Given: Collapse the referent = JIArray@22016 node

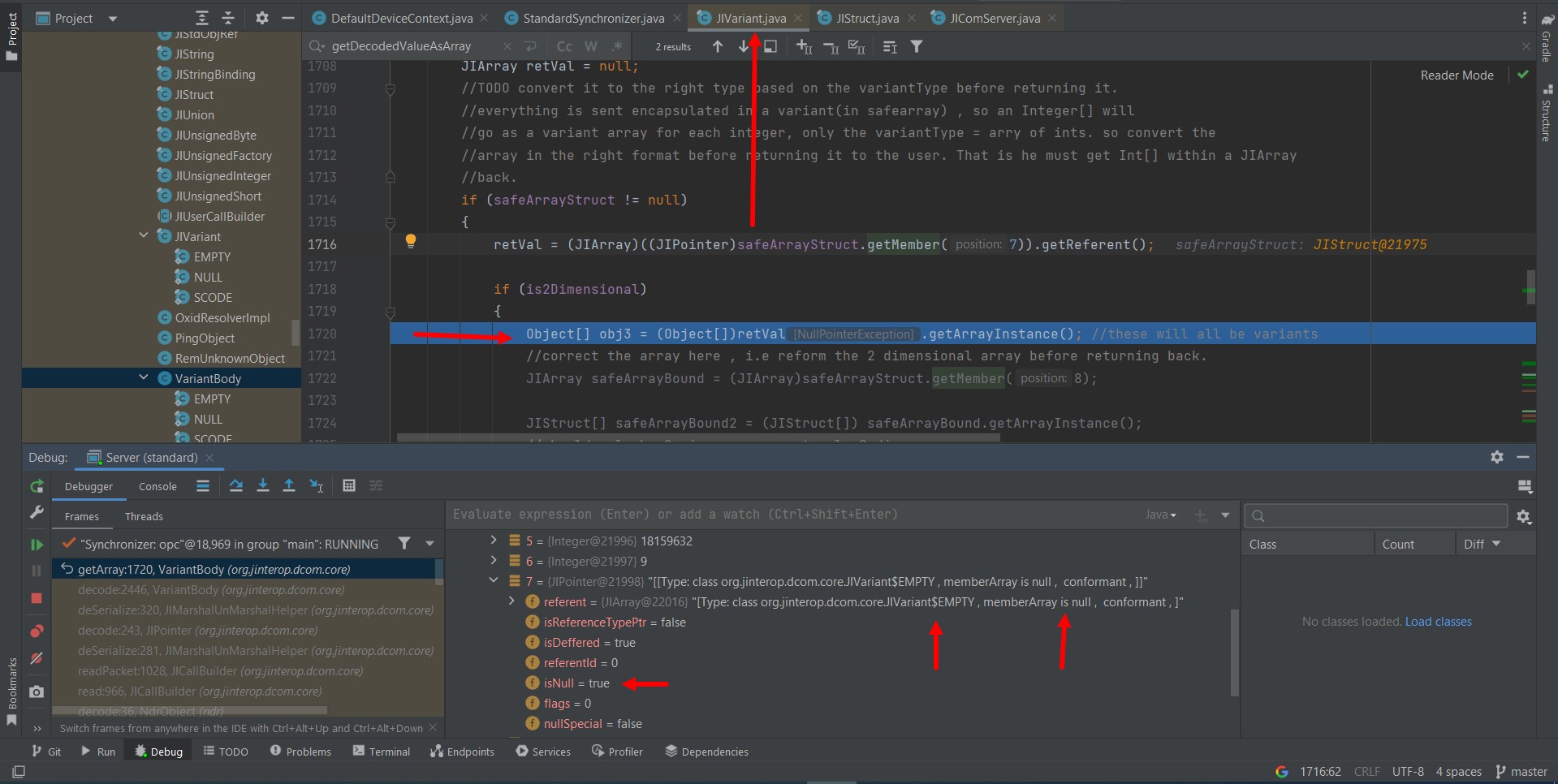Looking at the screenshot, I should 511,601.
